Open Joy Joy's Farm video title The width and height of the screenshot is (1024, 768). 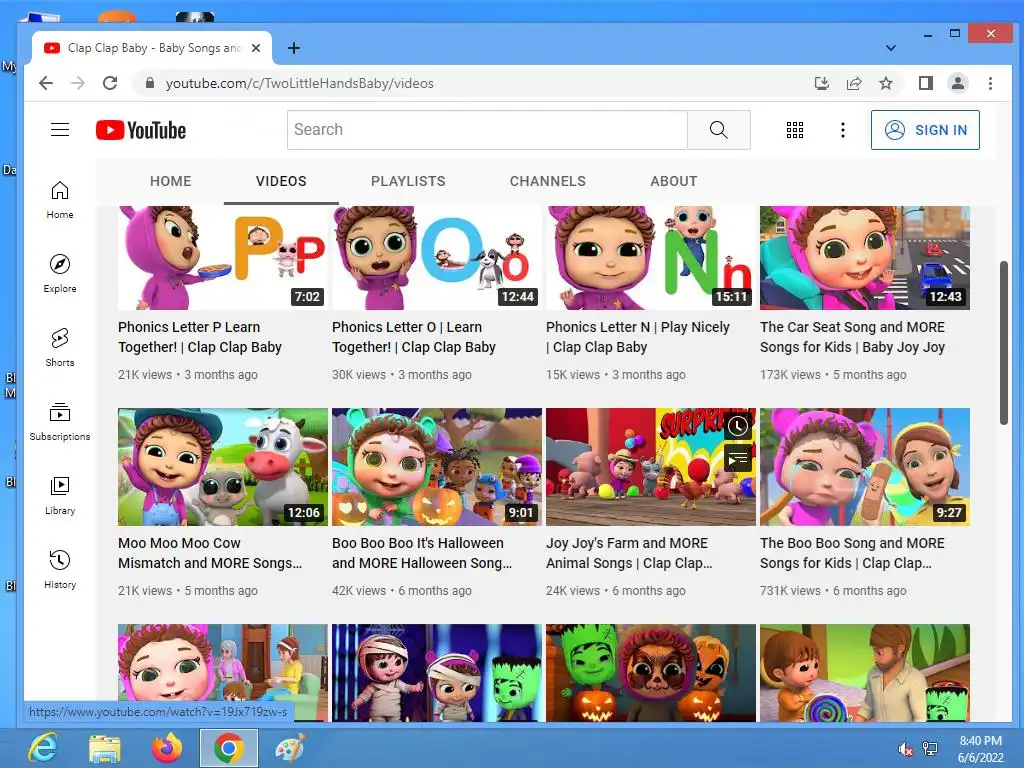629,552
